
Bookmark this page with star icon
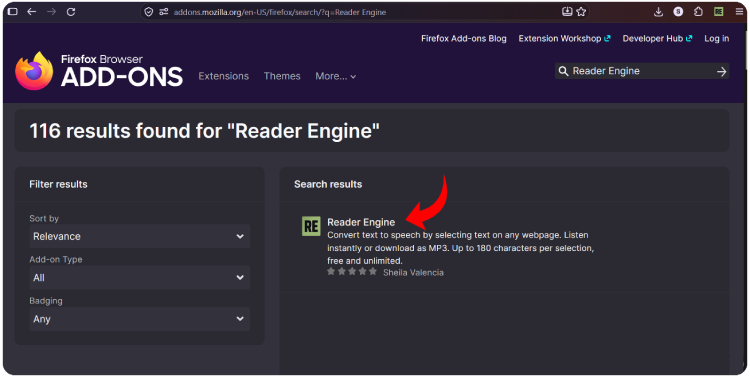pos(581,12)
